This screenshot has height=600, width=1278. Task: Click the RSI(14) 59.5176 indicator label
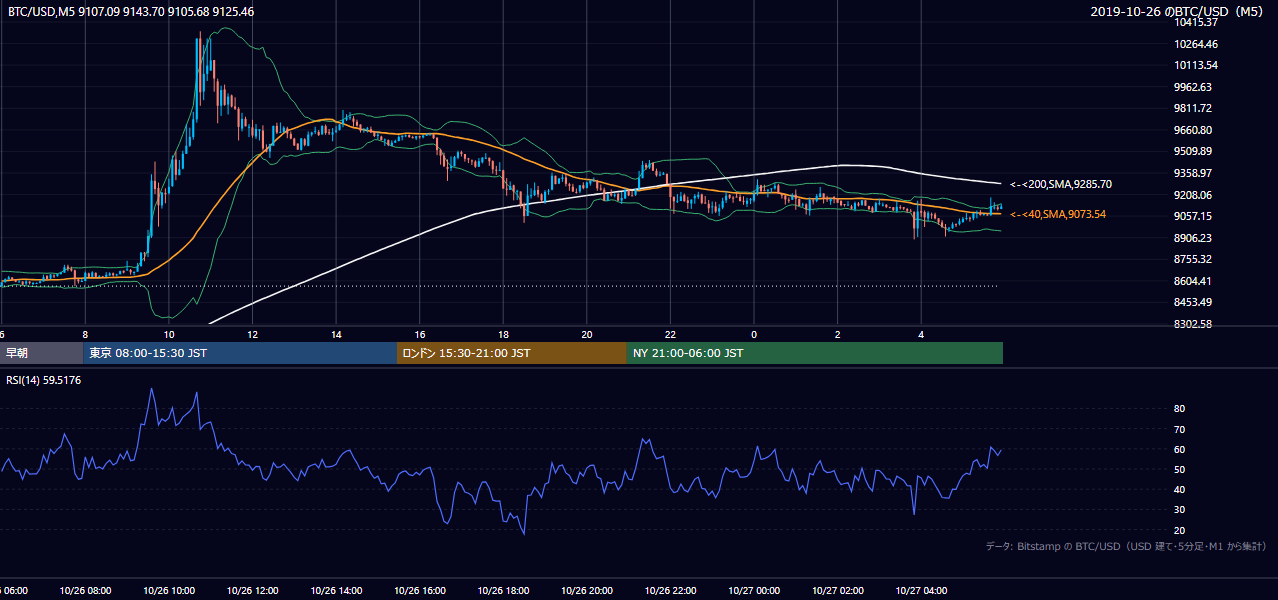click(44, 380)
